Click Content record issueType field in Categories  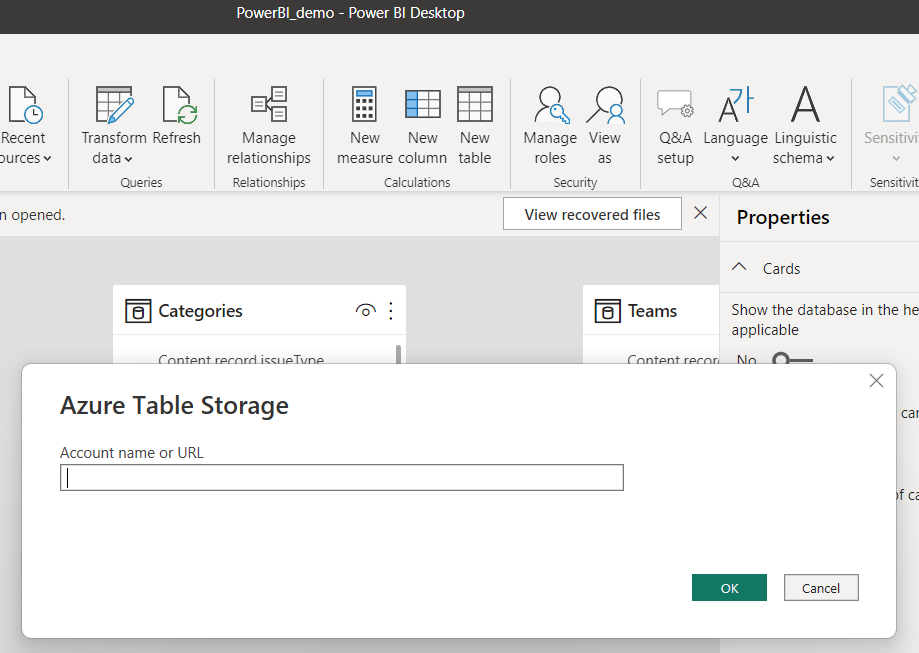pos(241,359)
